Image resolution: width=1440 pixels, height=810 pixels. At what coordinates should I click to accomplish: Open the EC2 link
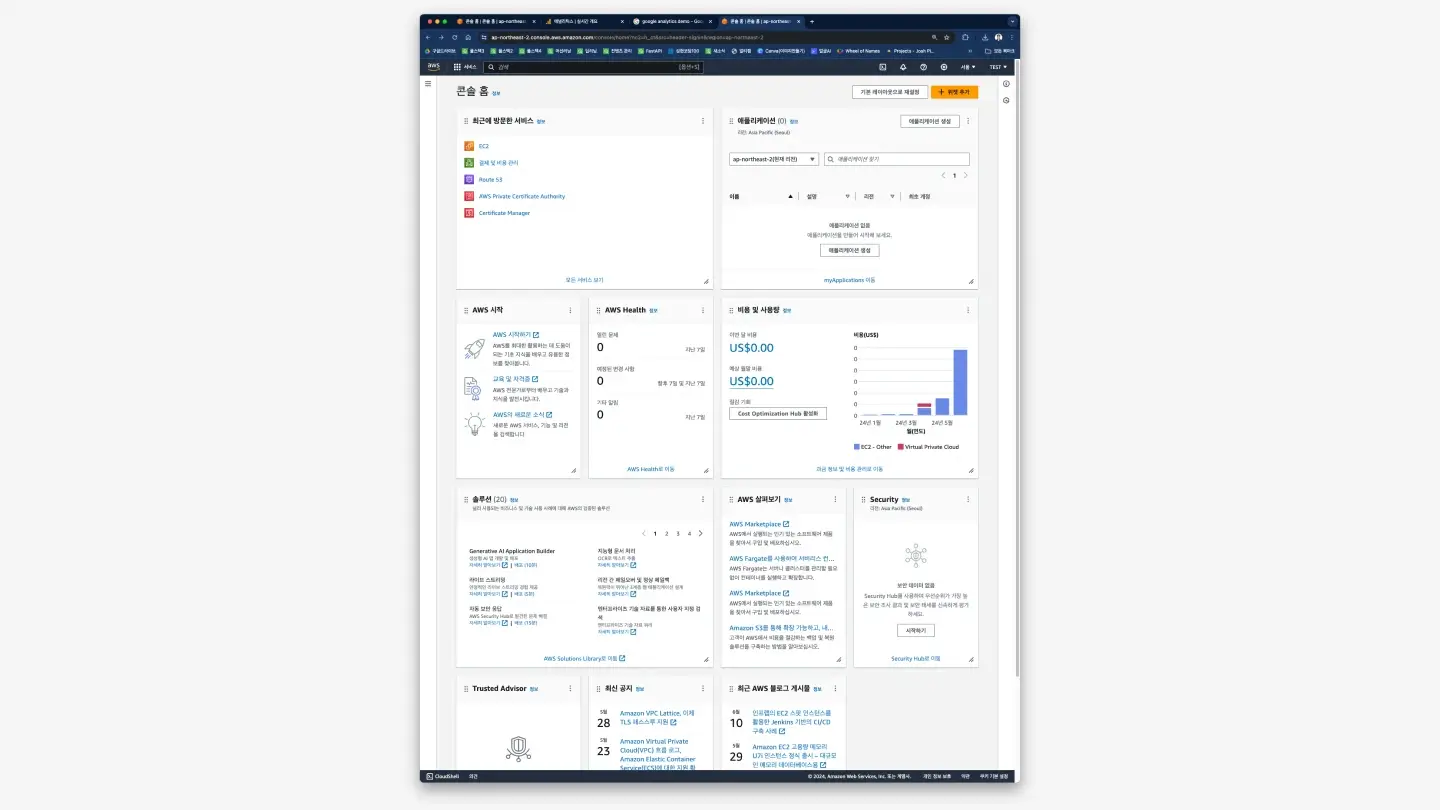[x=484, y=146]
